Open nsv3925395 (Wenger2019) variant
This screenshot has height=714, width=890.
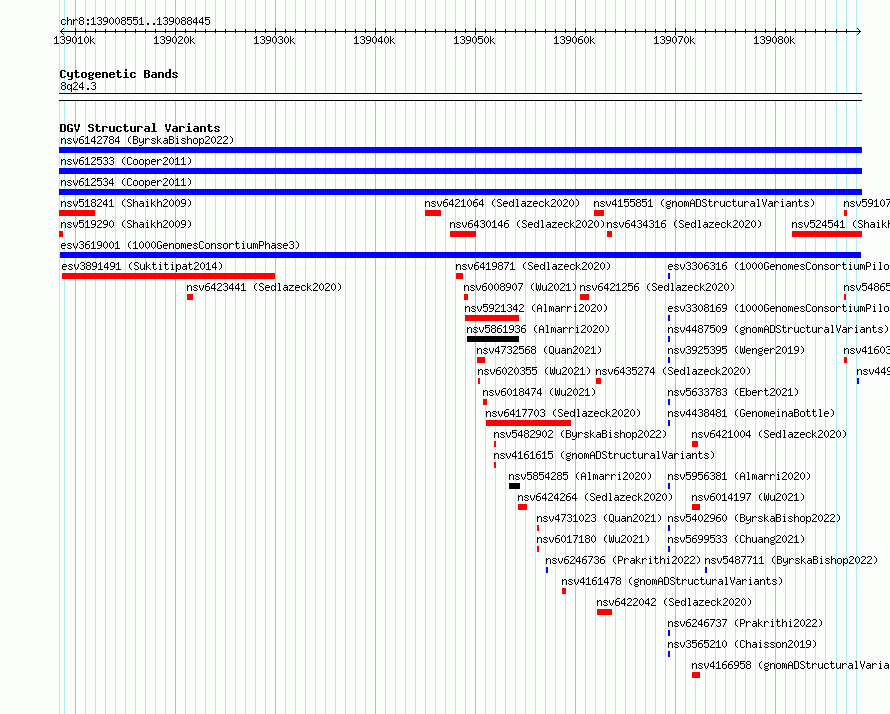(x=736, y=350)
